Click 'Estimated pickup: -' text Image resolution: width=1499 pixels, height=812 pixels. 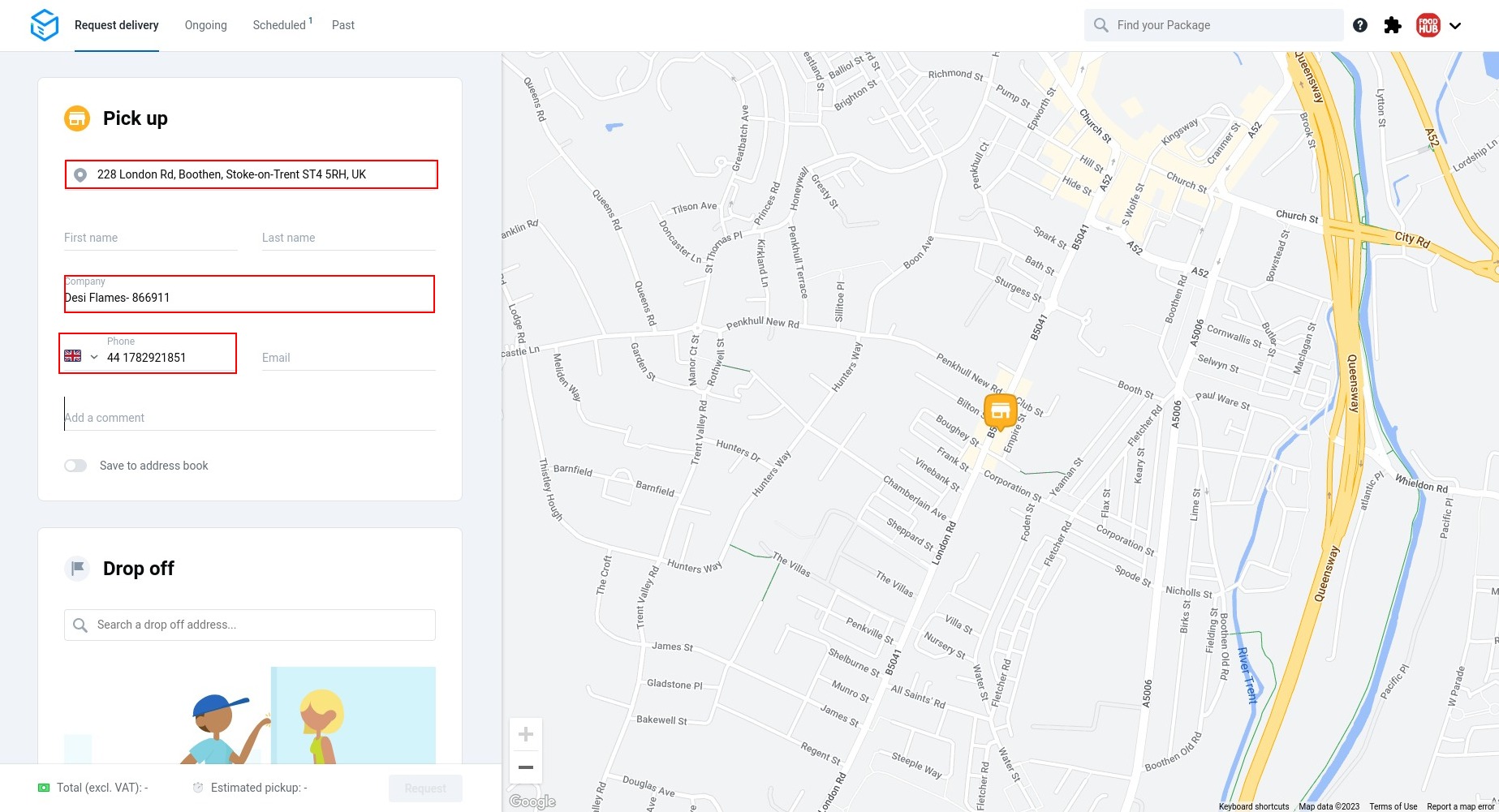point(259,788)
